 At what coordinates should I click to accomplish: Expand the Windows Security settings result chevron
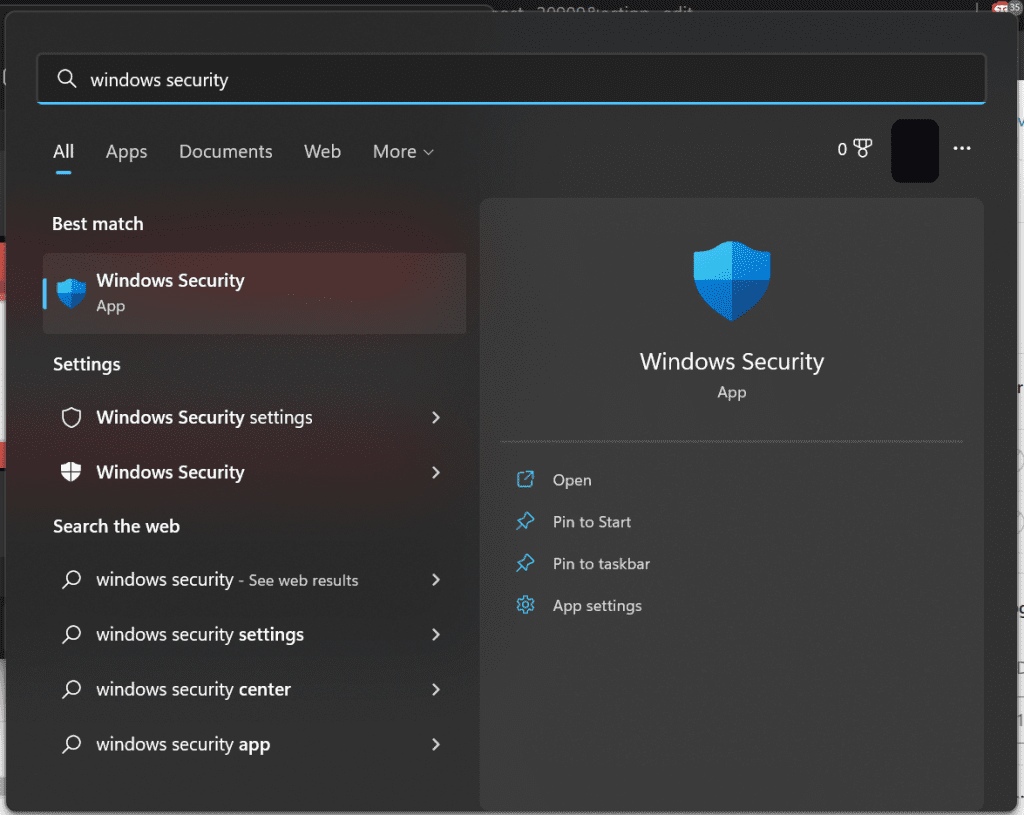pyautogui.click(x=435, y=417)
